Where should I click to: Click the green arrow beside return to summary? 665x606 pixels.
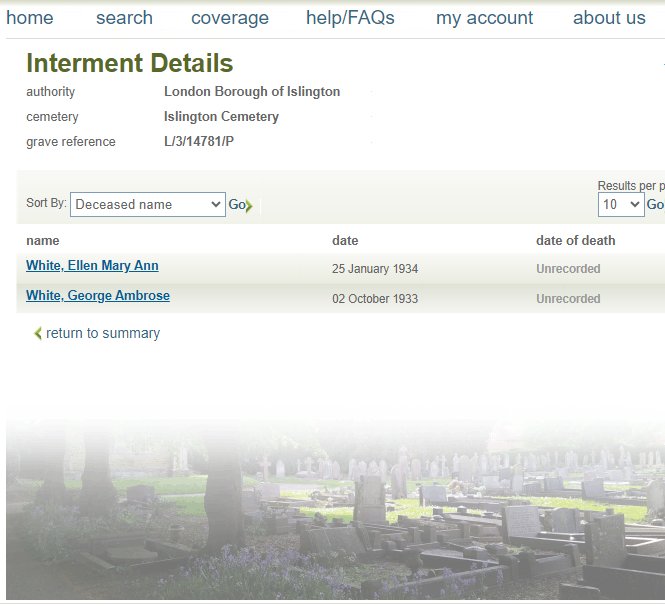(x=38, y=334)
